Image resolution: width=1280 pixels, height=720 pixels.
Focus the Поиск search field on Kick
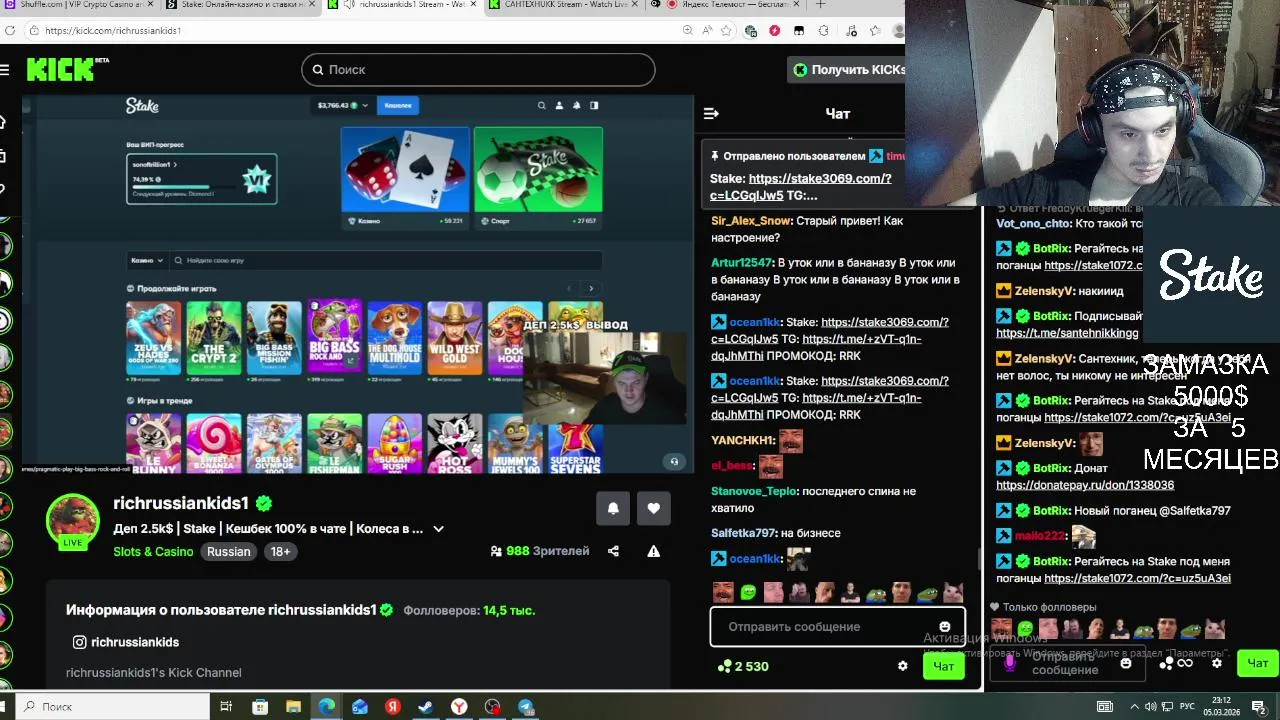[x=478, y=69]
